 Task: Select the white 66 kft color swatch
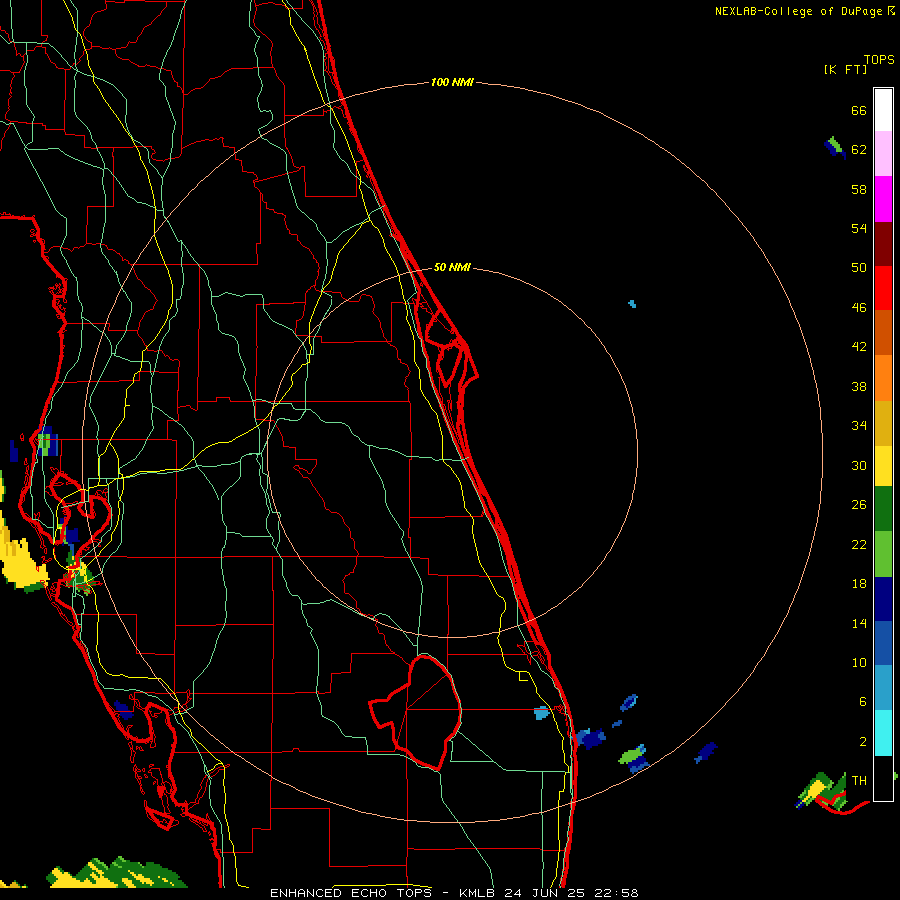(x=883, y=110)
